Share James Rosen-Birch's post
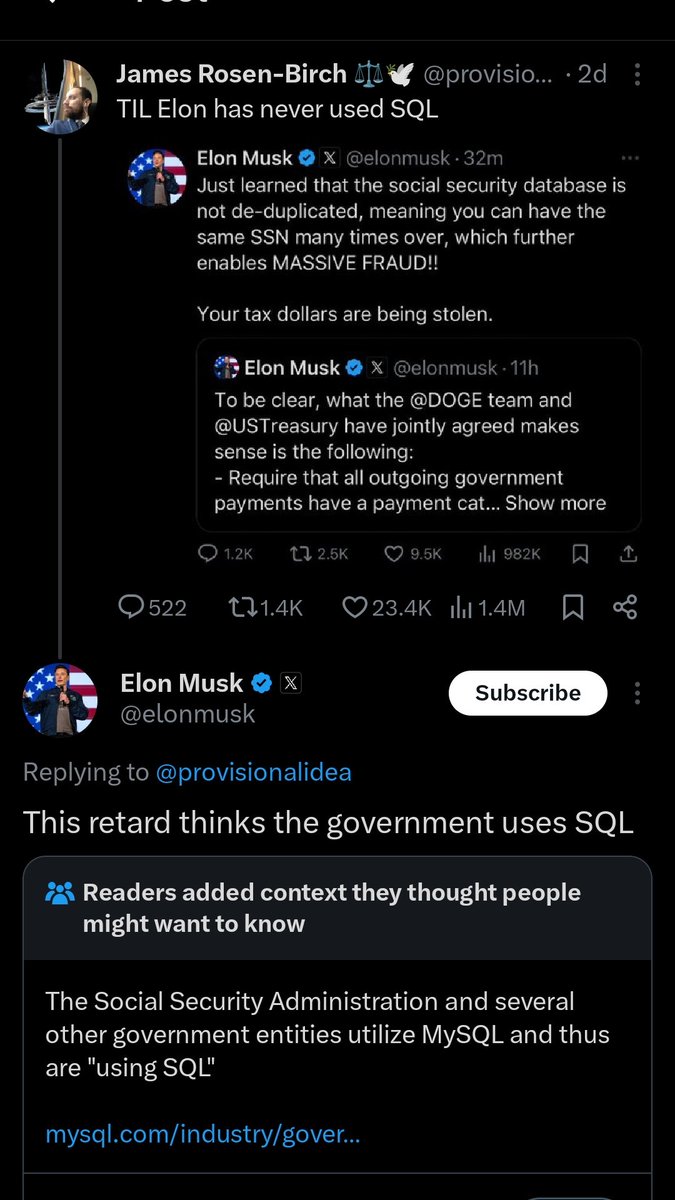Viewport: 675px width, 1200px height. click(x=625, y=607)
